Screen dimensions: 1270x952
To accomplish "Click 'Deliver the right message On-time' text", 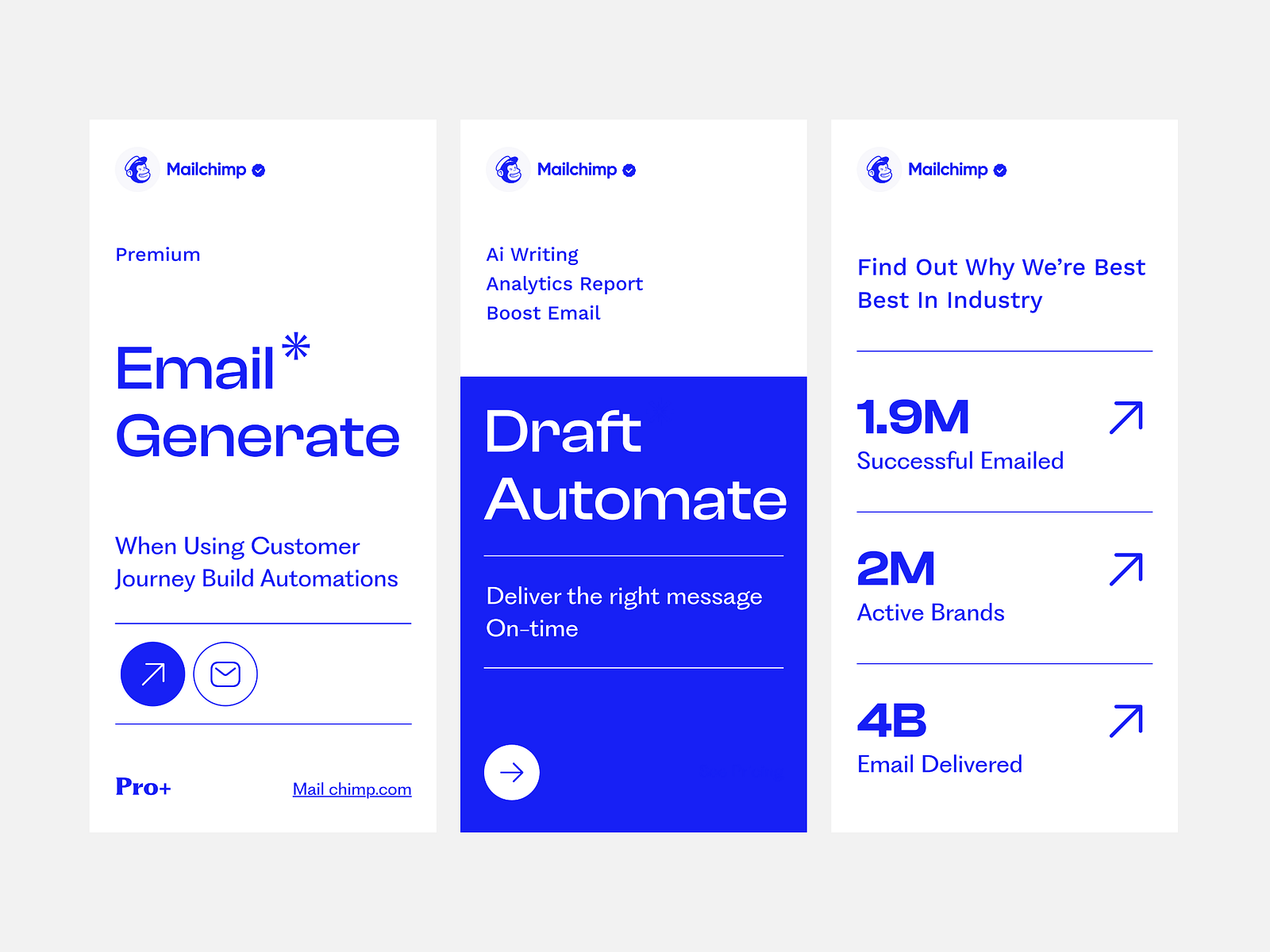I will 625,612.
